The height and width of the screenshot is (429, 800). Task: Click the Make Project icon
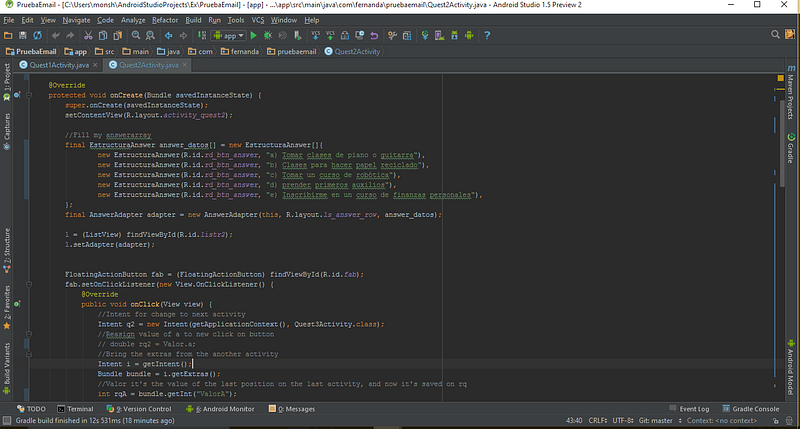(202, 35)
